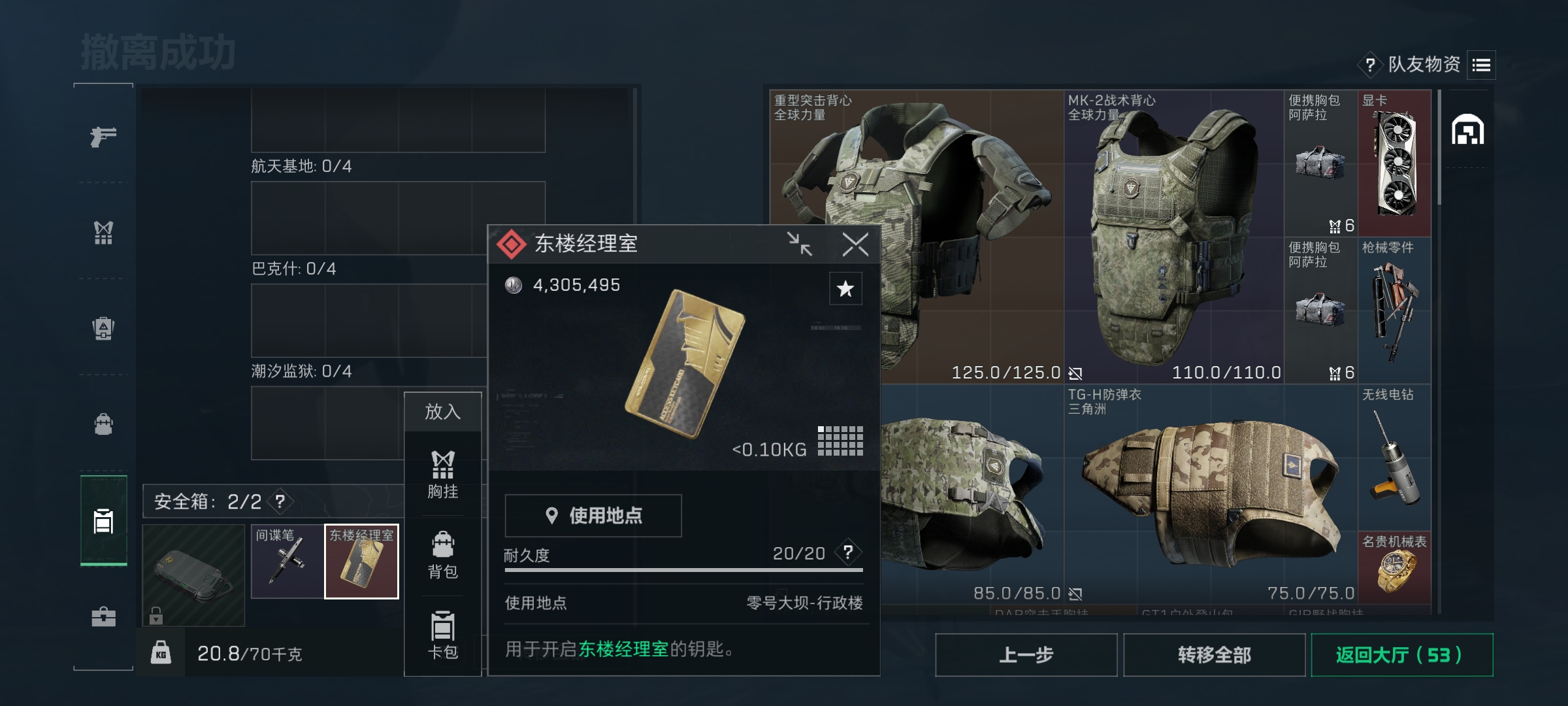Screen dimensions: 1568x706
Task: Select the weapons category pistol icon
Action: [x=103, y=137]
